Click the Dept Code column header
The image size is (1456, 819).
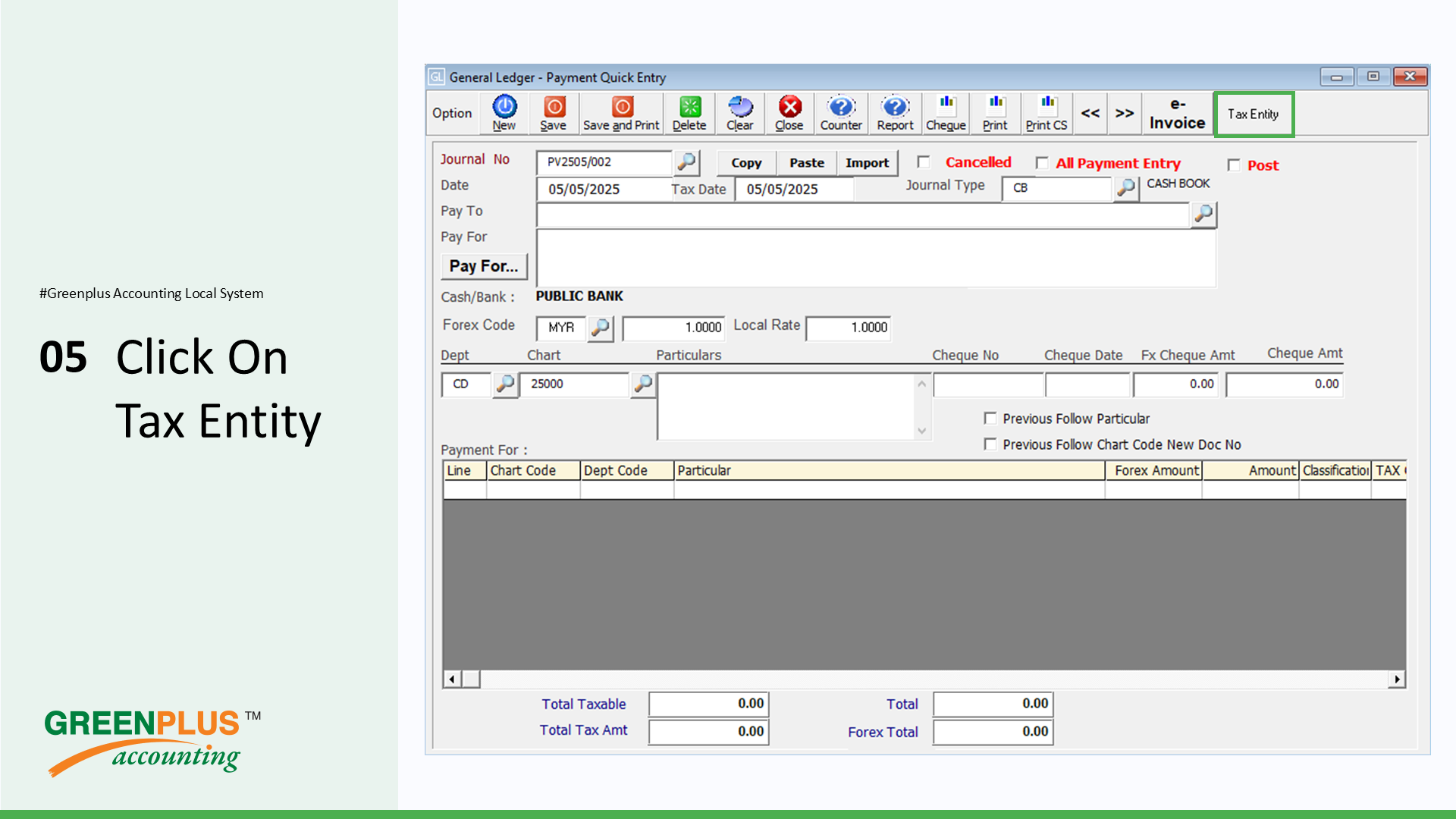[627, 470]
